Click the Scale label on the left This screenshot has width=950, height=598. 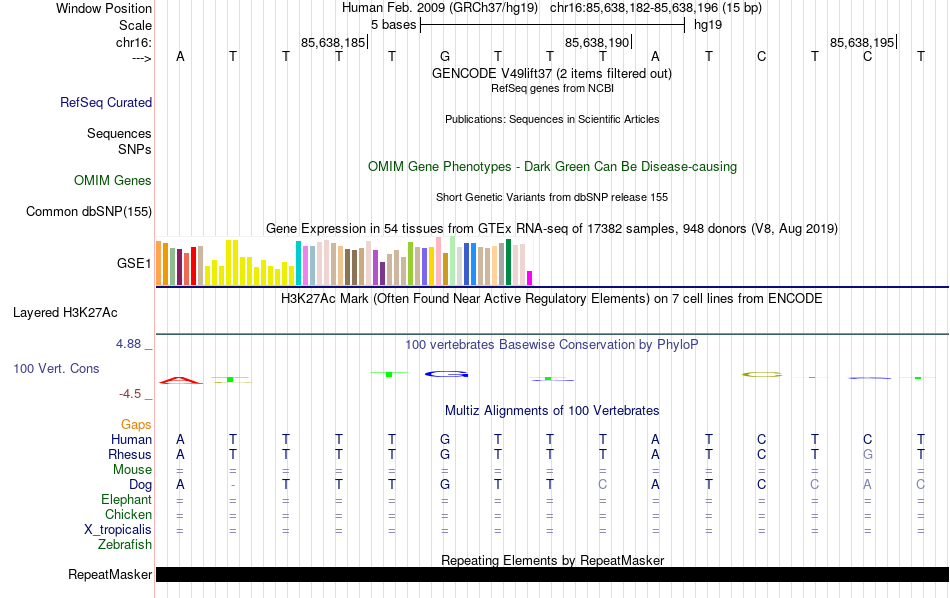[135, 25]
